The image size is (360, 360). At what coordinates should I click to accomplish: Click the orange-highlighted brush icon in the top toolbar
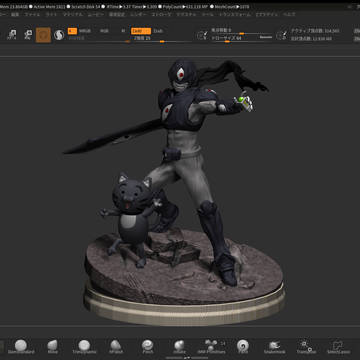tap(43, 35)
